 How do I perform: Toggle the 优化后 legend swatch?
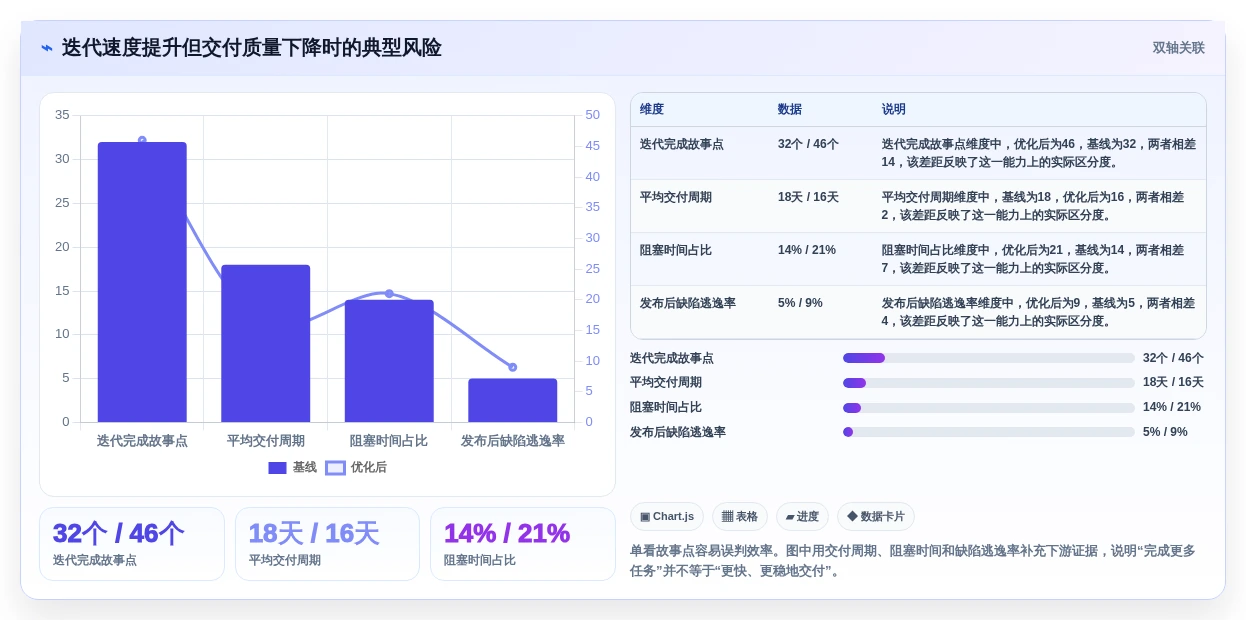pos(335,468)
